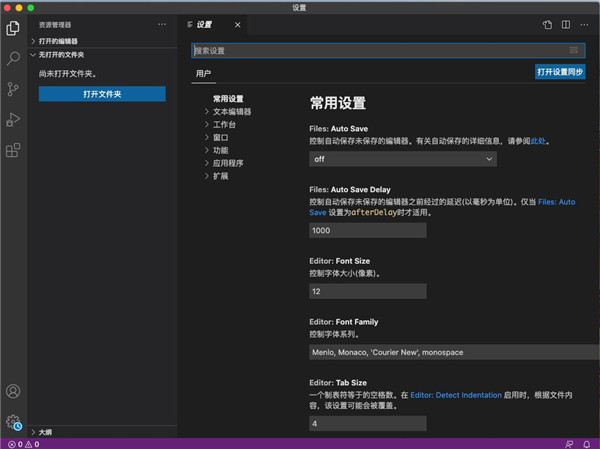Select 常用设置 in the settings tree
The width and height of the screenshot is (600, 449).
[228, 99]
